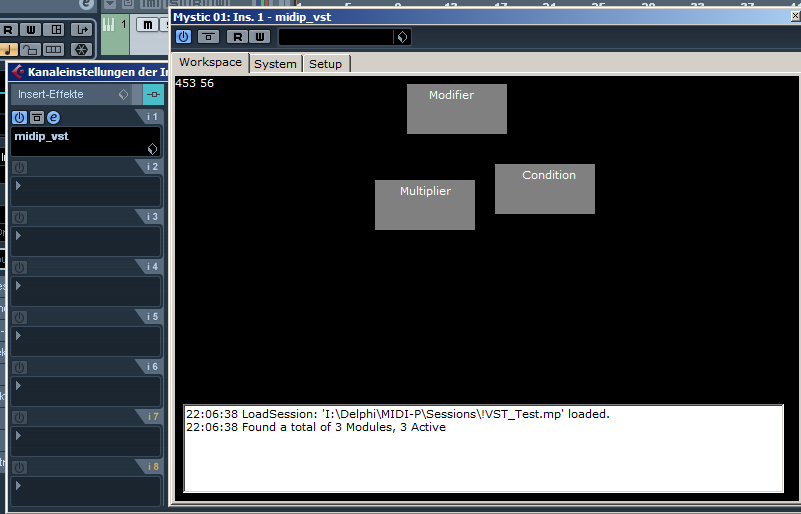Click coordinate readout 453 56
This screenshot has width=801, height=514.
pyautogui.click(x=195, y=83)
